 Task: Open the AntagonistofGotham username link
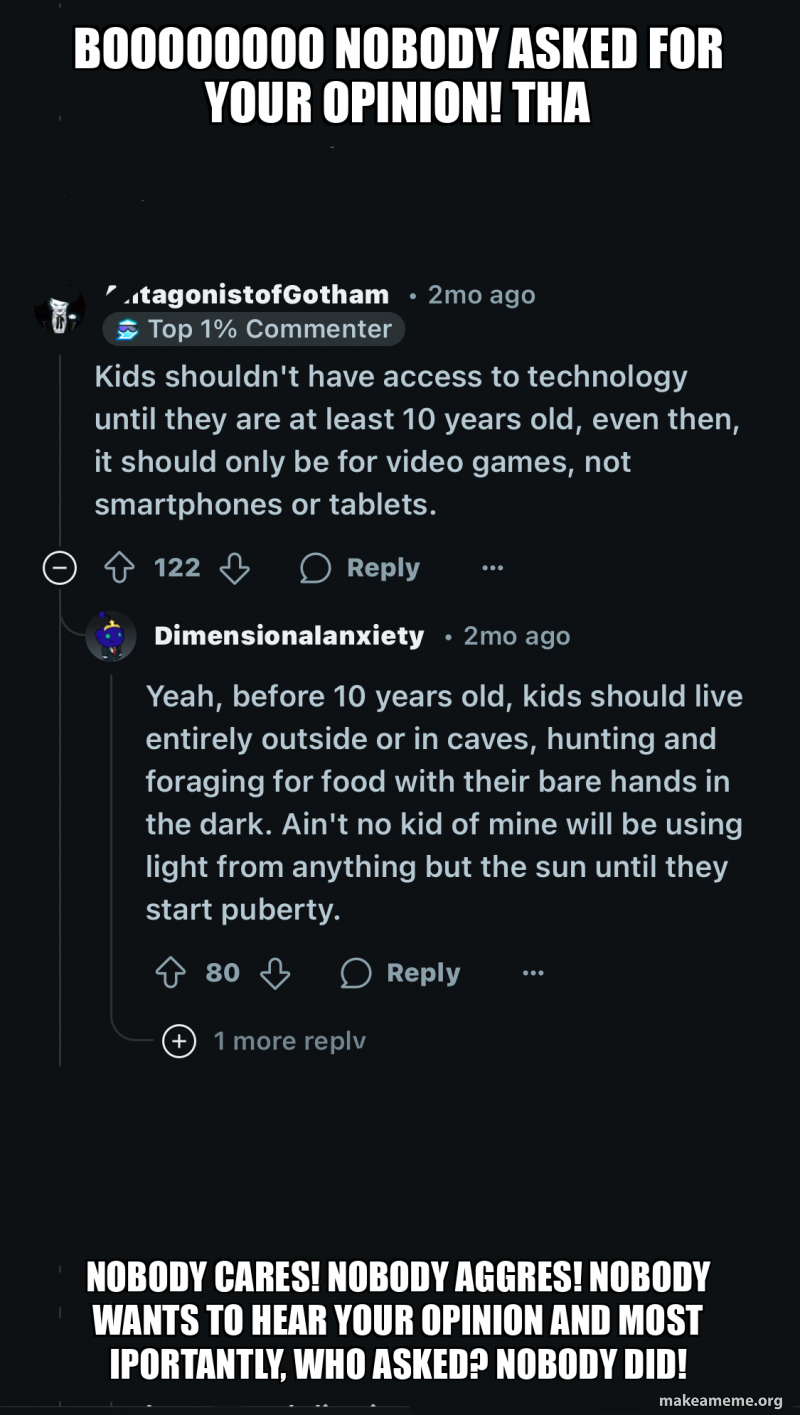247,295
